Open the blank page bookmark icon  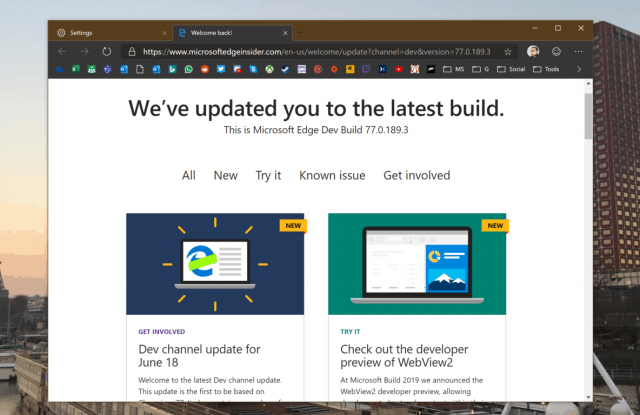click(x=140, y=69)
